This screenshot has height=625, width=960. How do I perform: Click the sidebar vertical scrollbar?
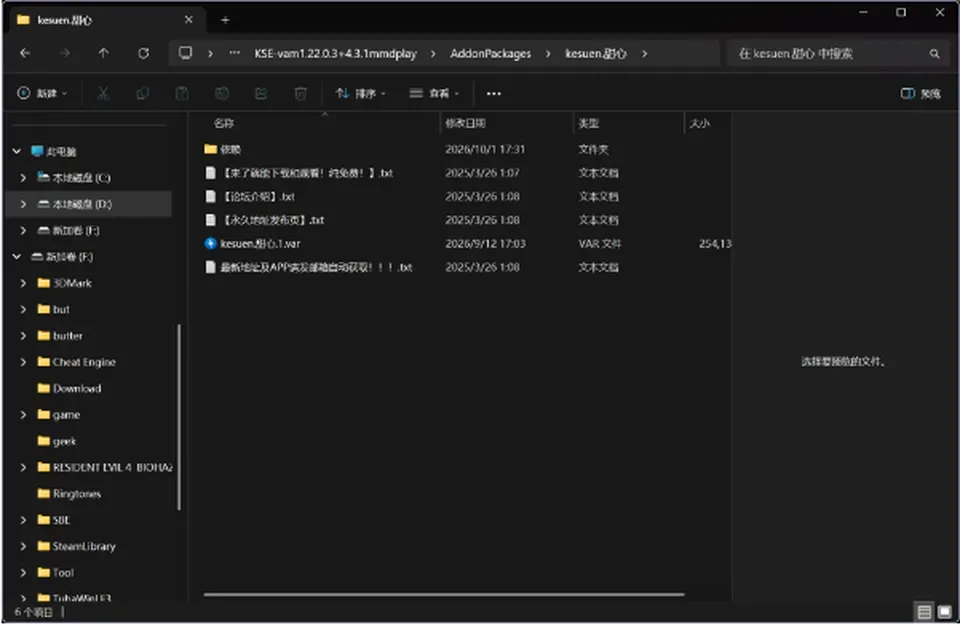click(x=179, y=417)
